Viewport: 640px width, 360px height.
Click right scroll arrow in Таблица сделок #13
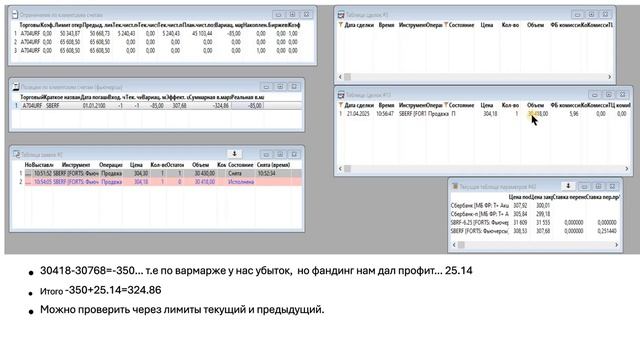627,168
